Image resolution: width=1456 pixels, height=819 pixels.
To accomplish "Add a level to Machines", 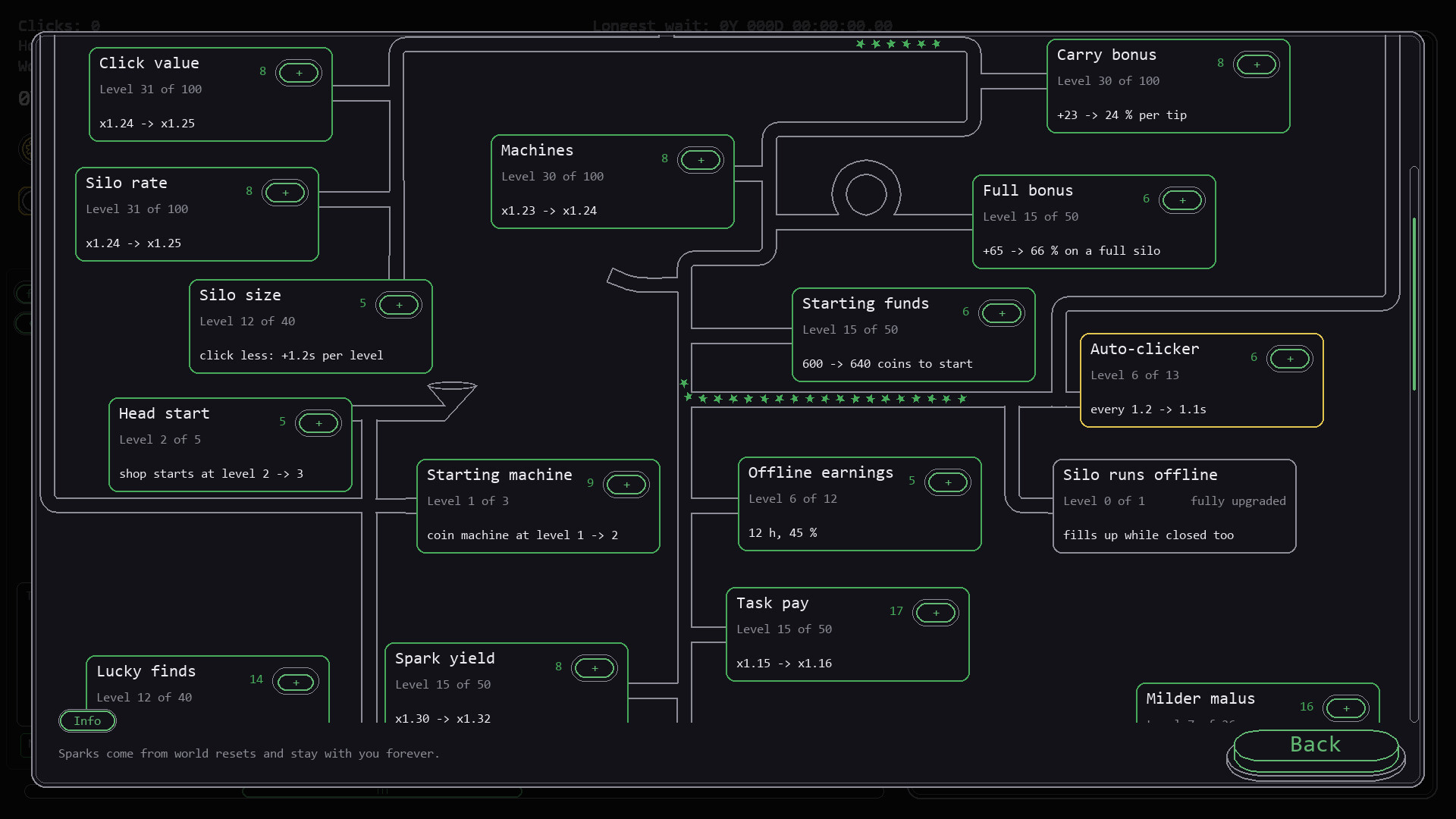I will click(701, 161).
